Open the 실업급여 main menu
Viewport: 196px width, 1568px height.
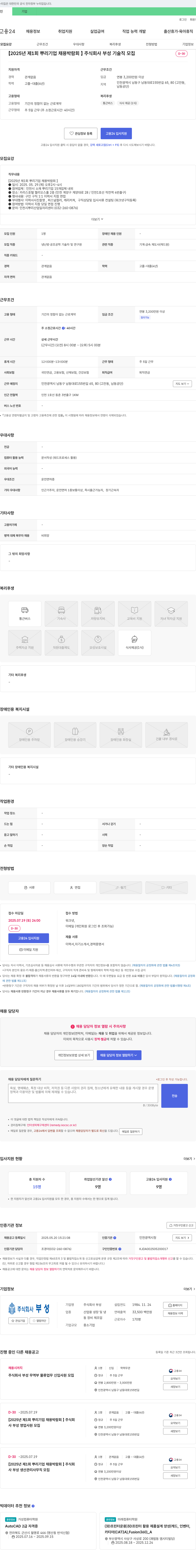coord(97,31)
